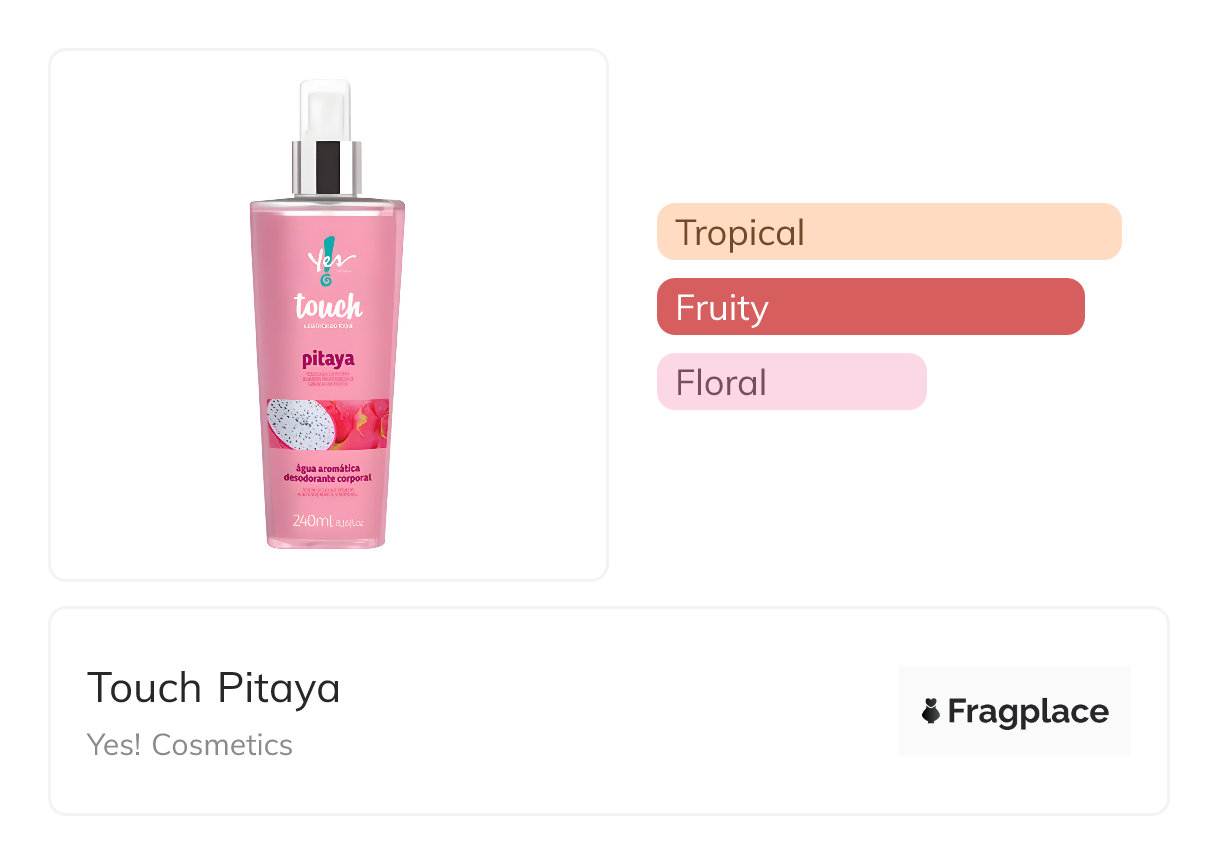
Task: Open the Touch Pitaya product title
Action: tap(214, 688)
